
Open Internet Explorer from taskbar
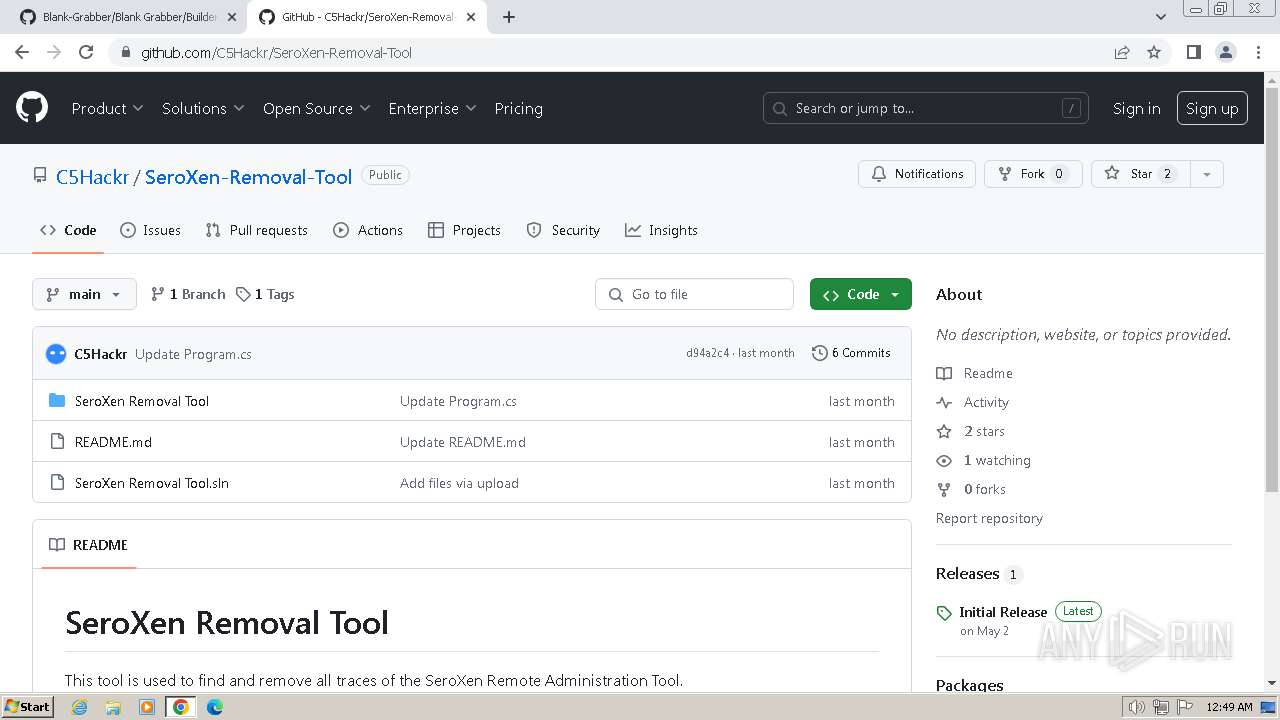pyautogui.click(x=79, y=707)
